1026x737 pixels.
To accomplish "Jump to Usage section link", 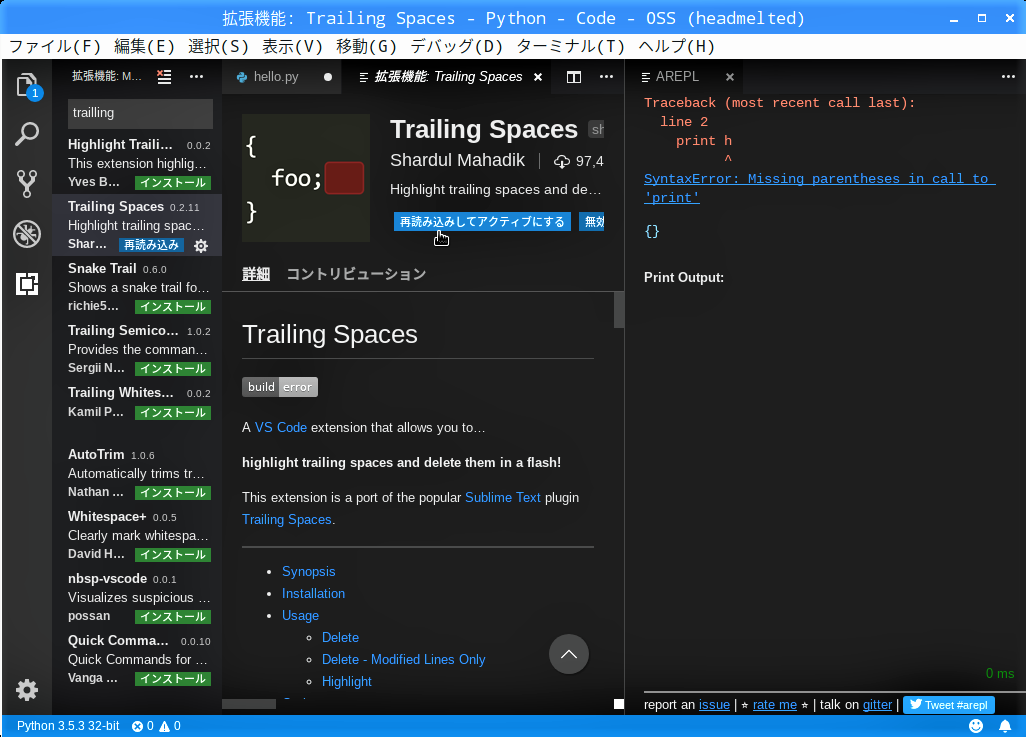I will tap(300, 616).
